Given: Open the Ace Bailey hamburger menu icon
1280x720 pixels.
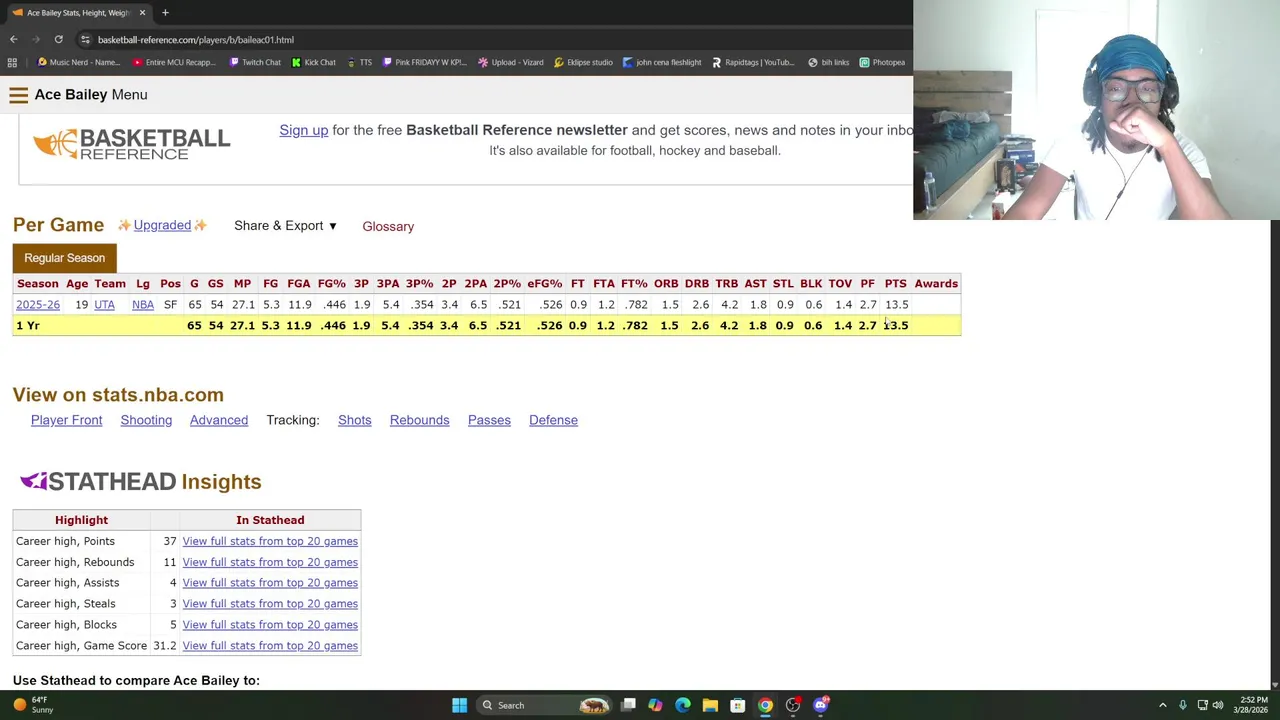Looking at the screenshot, I should [x=18, y=95].
